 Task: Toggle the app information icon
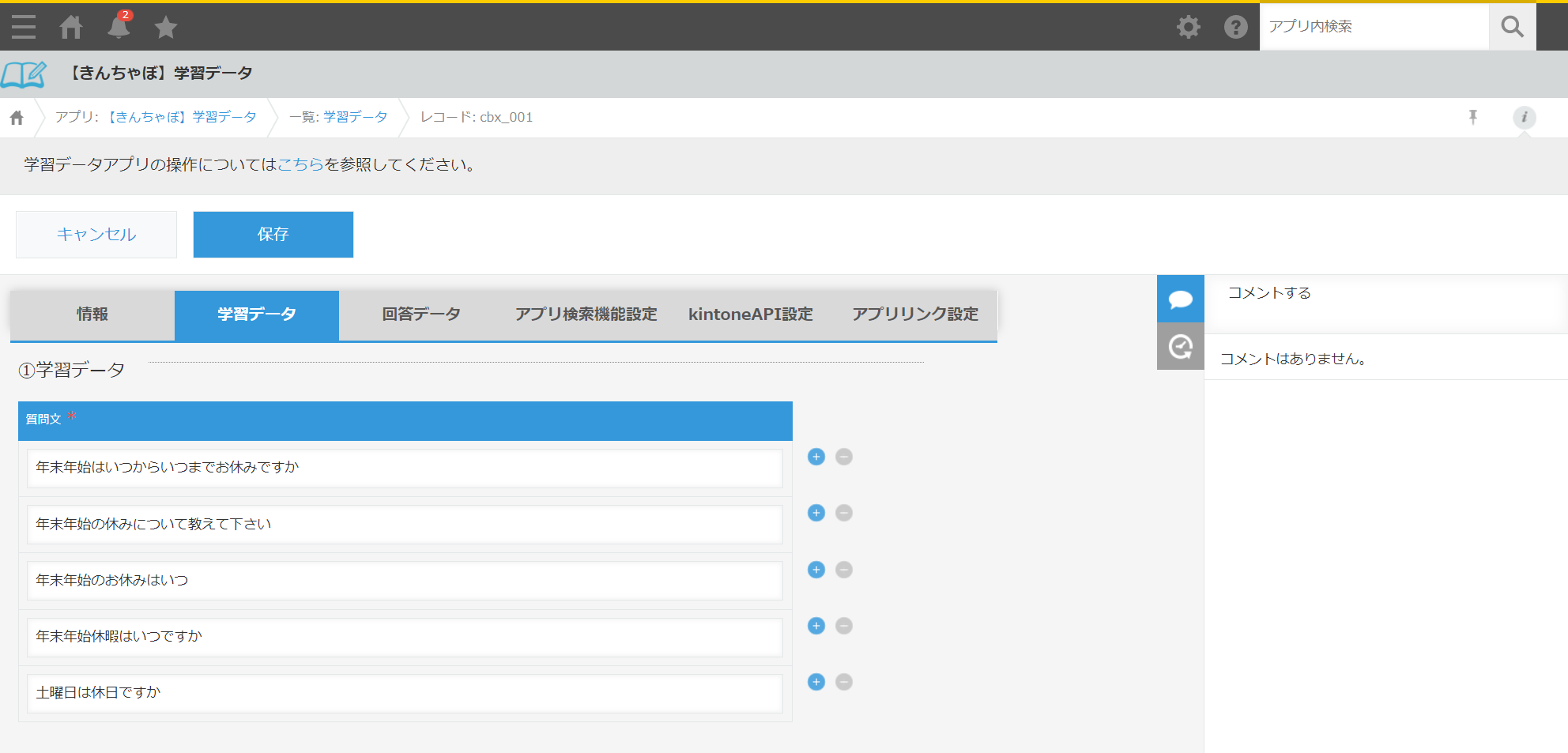tap(1524, 117)
